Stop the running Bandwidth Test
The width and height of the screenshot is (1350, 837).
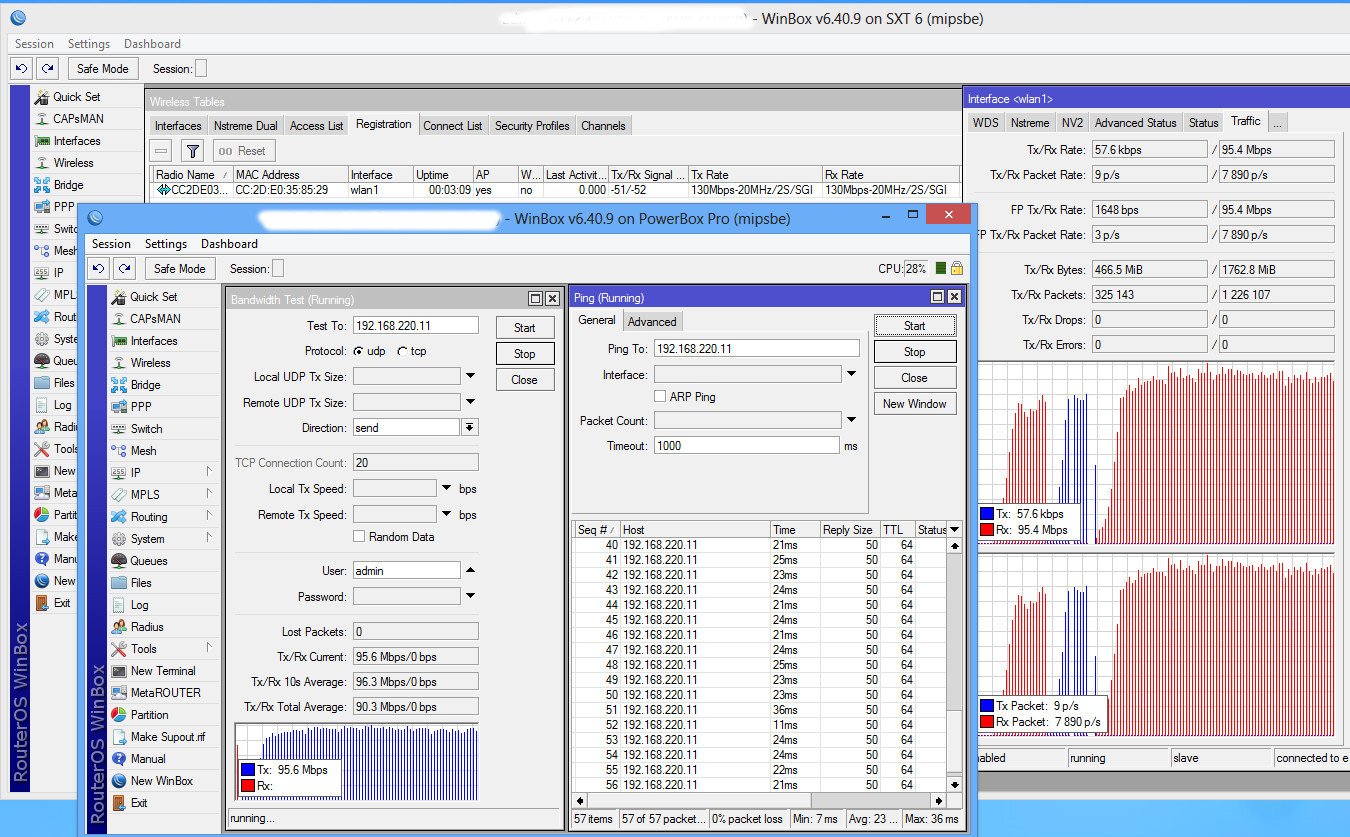524,354
